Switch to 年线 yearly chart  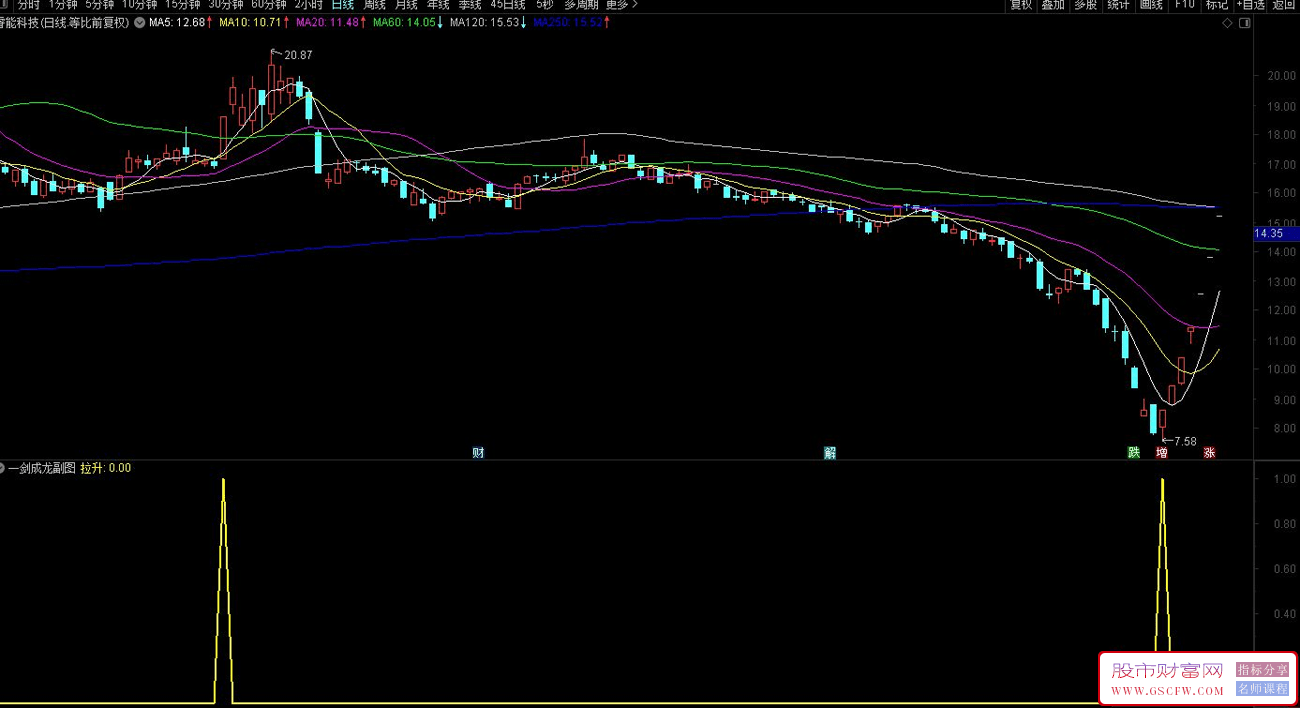(439, 4)
